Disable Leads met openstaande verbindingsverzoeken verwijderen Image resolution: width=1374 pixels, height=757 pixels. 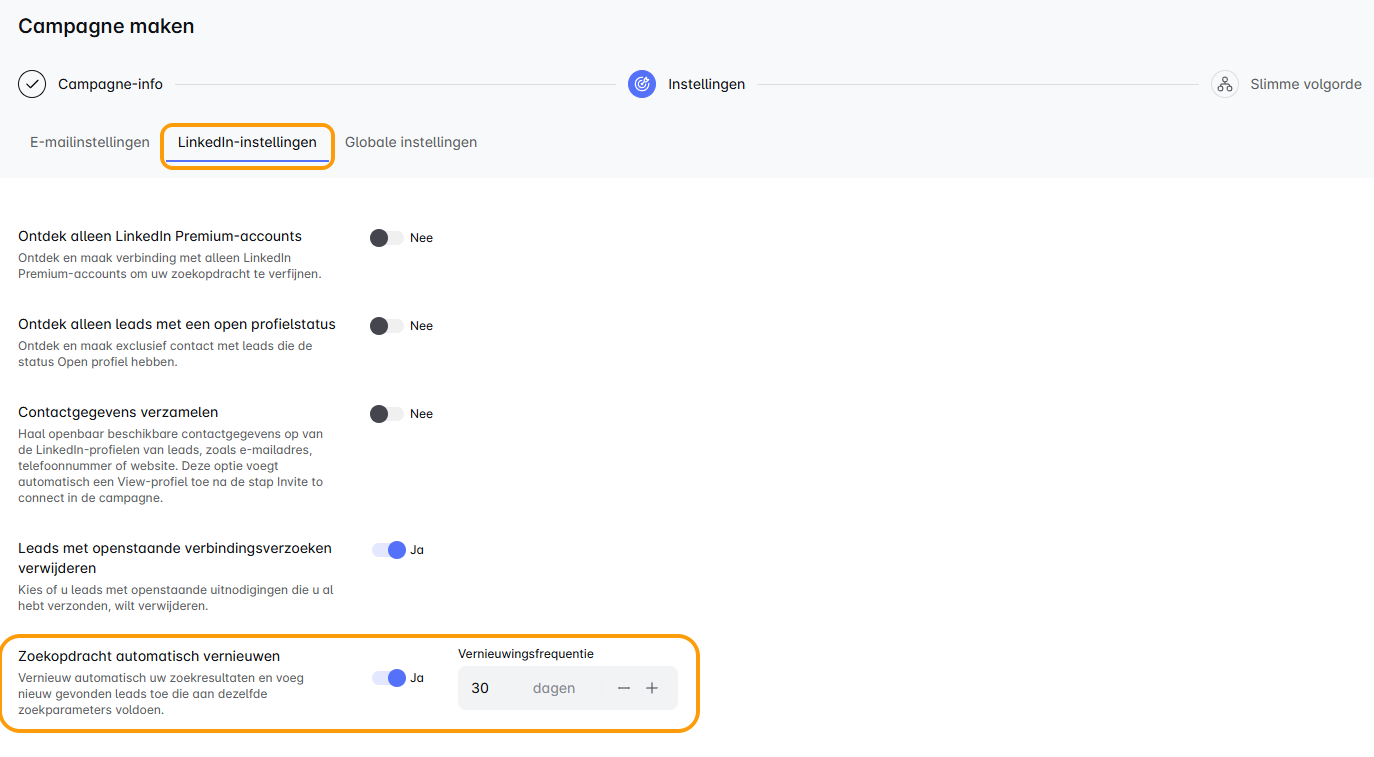pyautogui.click(x=389, y=550)
